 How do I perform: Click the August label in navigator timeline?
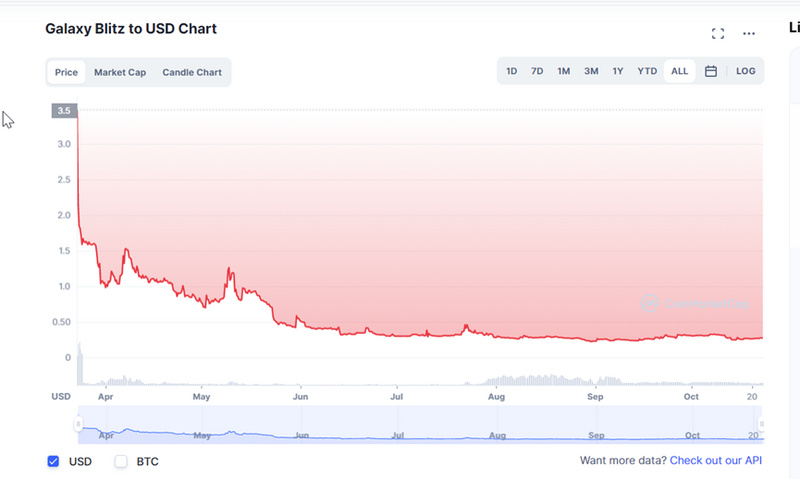(x=495, y=436)
